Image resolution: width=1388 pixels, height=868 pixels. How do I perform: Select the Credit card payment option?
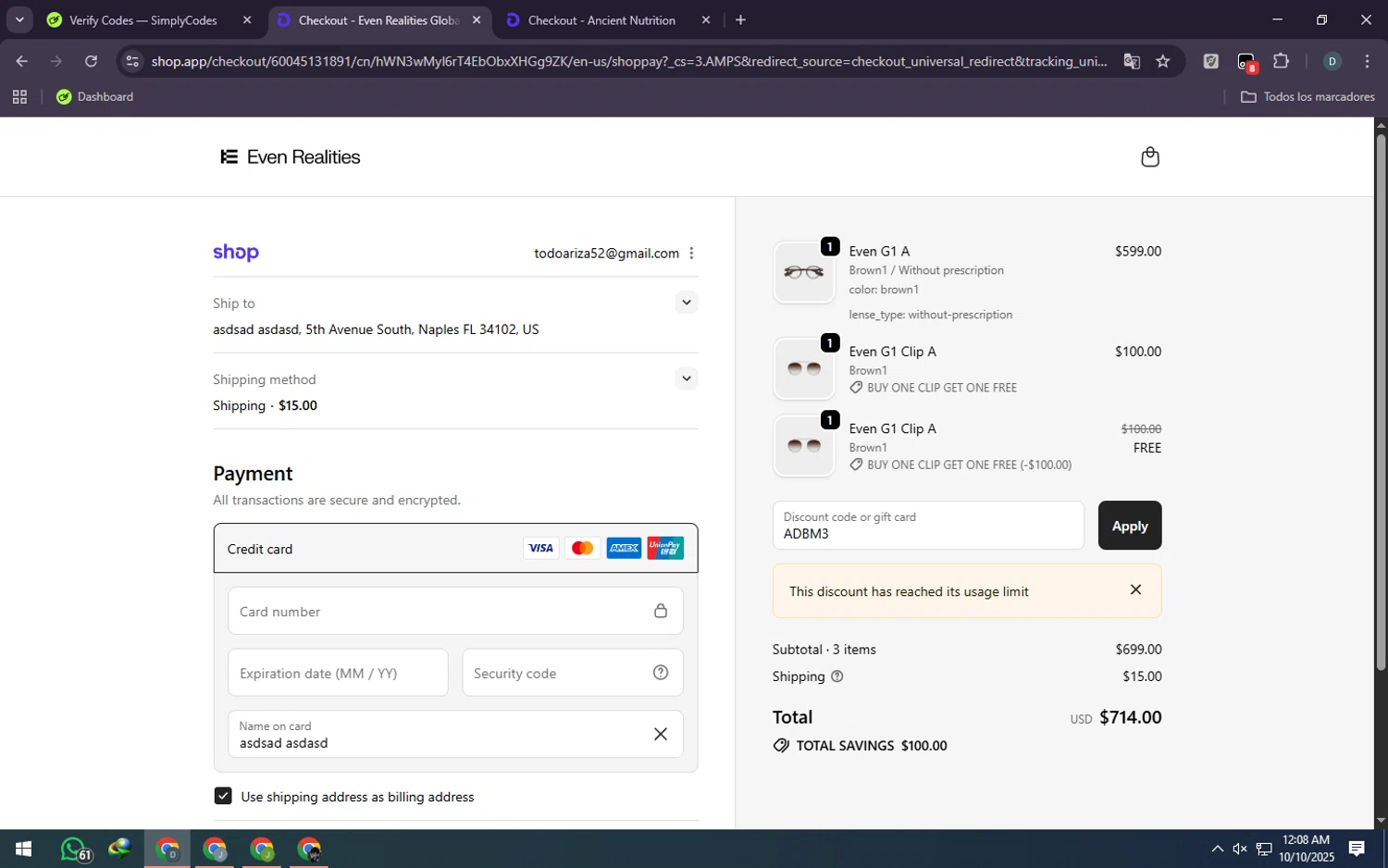tap(455, 549)
